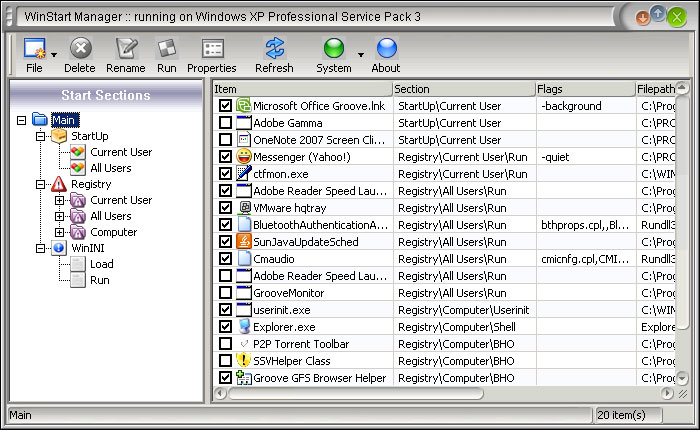This screenshot has height=430, width=700.
Task: Sort by the Filepath column header
Action: pos(655,89)
